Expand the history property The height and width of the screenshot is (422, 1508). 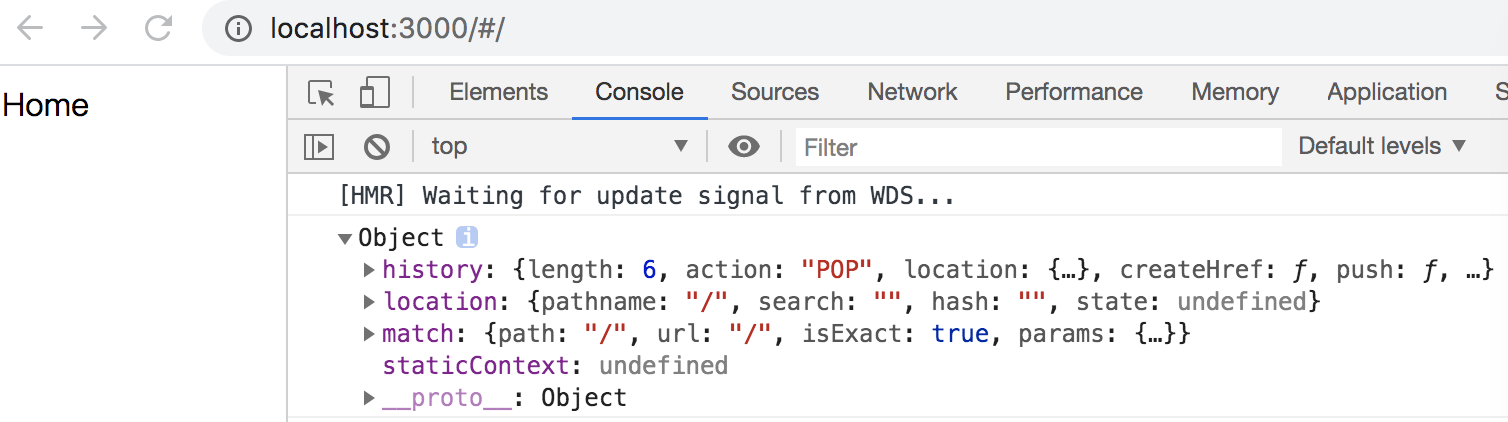pyautogui.click(x=370, y=270)
